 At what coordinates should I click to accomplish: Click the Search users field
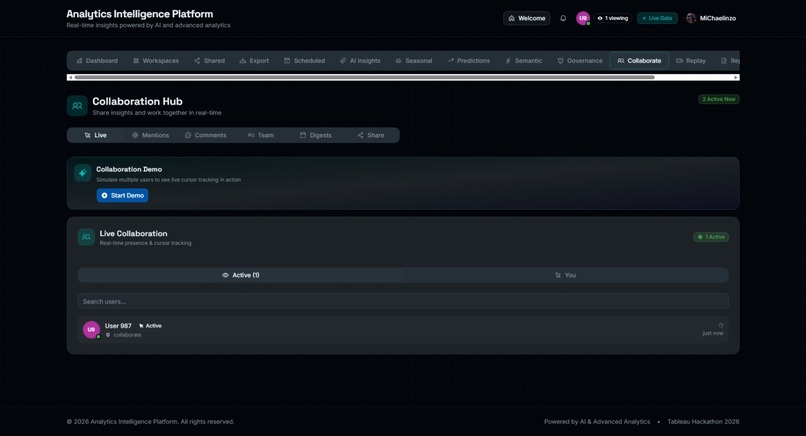pos(403,301)
